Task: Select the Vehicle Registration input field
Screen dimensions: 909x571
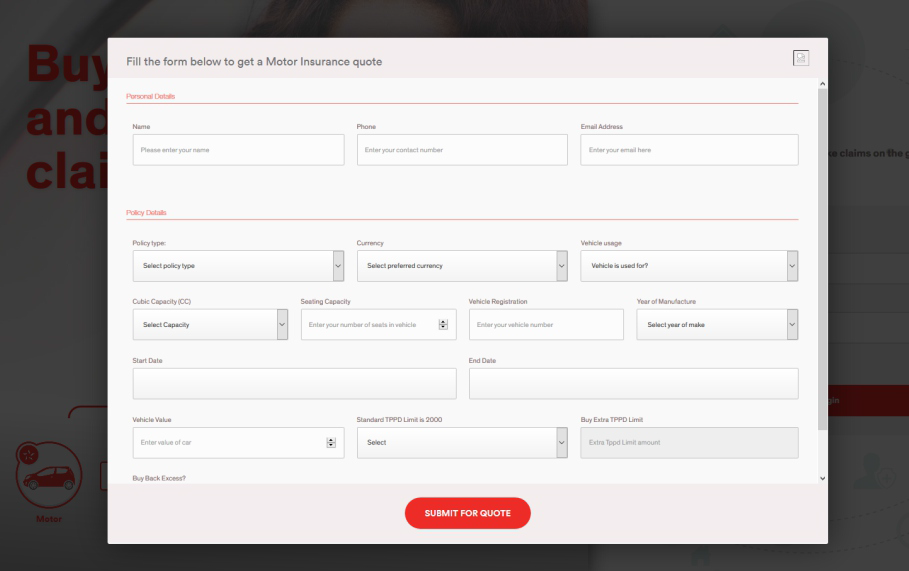Action: coord(545,324)
